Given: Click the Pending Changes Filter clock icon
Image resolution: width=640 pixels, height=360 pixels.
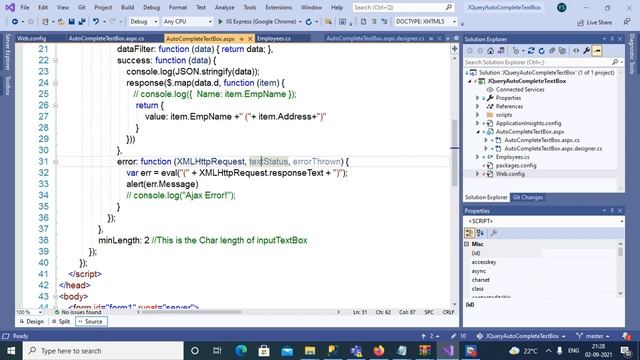Looking at the screenshot, I should click(x=516, y=51).
